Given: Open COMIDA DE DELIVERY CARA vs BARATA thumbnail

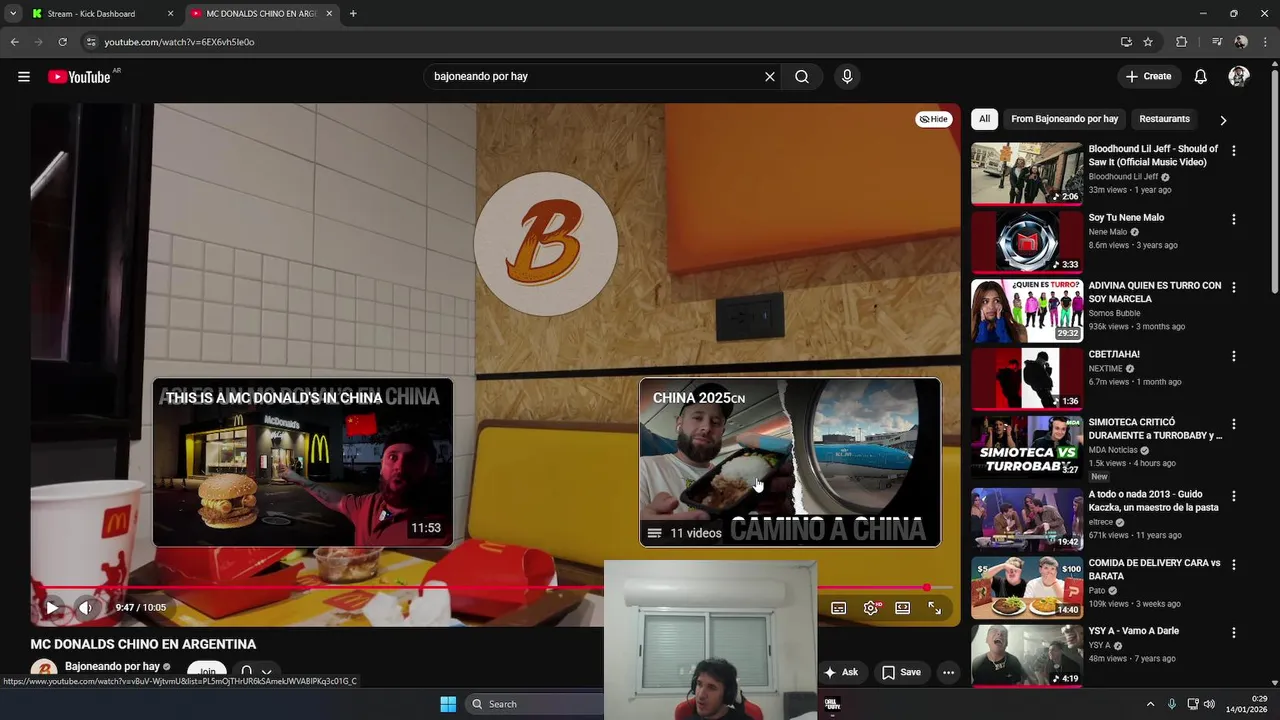Looking at the screenshot, I should pyautogui.click(x=1027, y=588).
